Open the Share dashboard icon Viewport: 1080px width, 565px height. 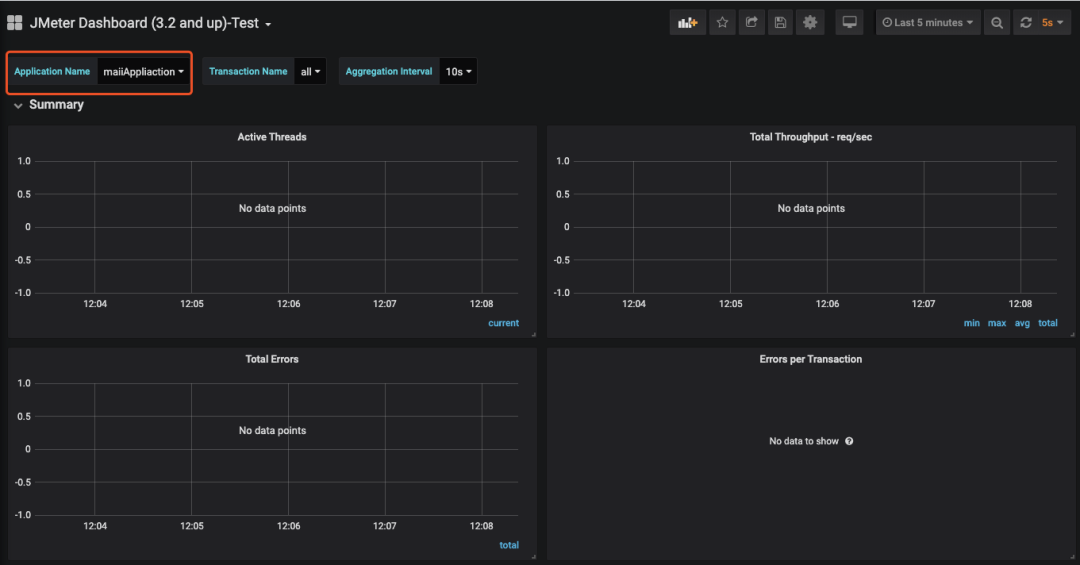[751, 23]
